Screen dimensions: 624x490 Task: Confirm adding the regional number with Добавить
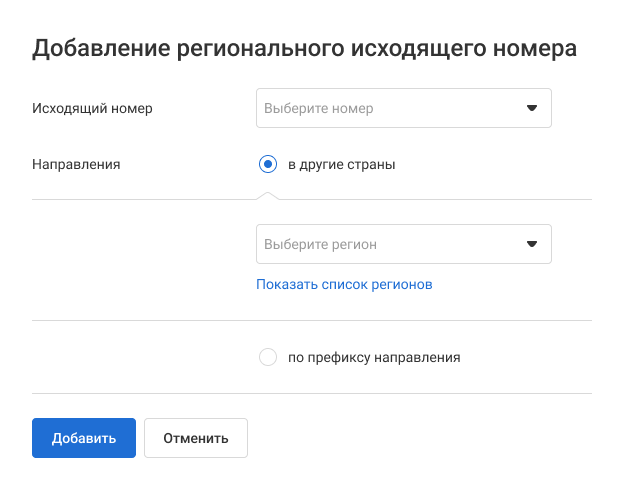[84, 438]
